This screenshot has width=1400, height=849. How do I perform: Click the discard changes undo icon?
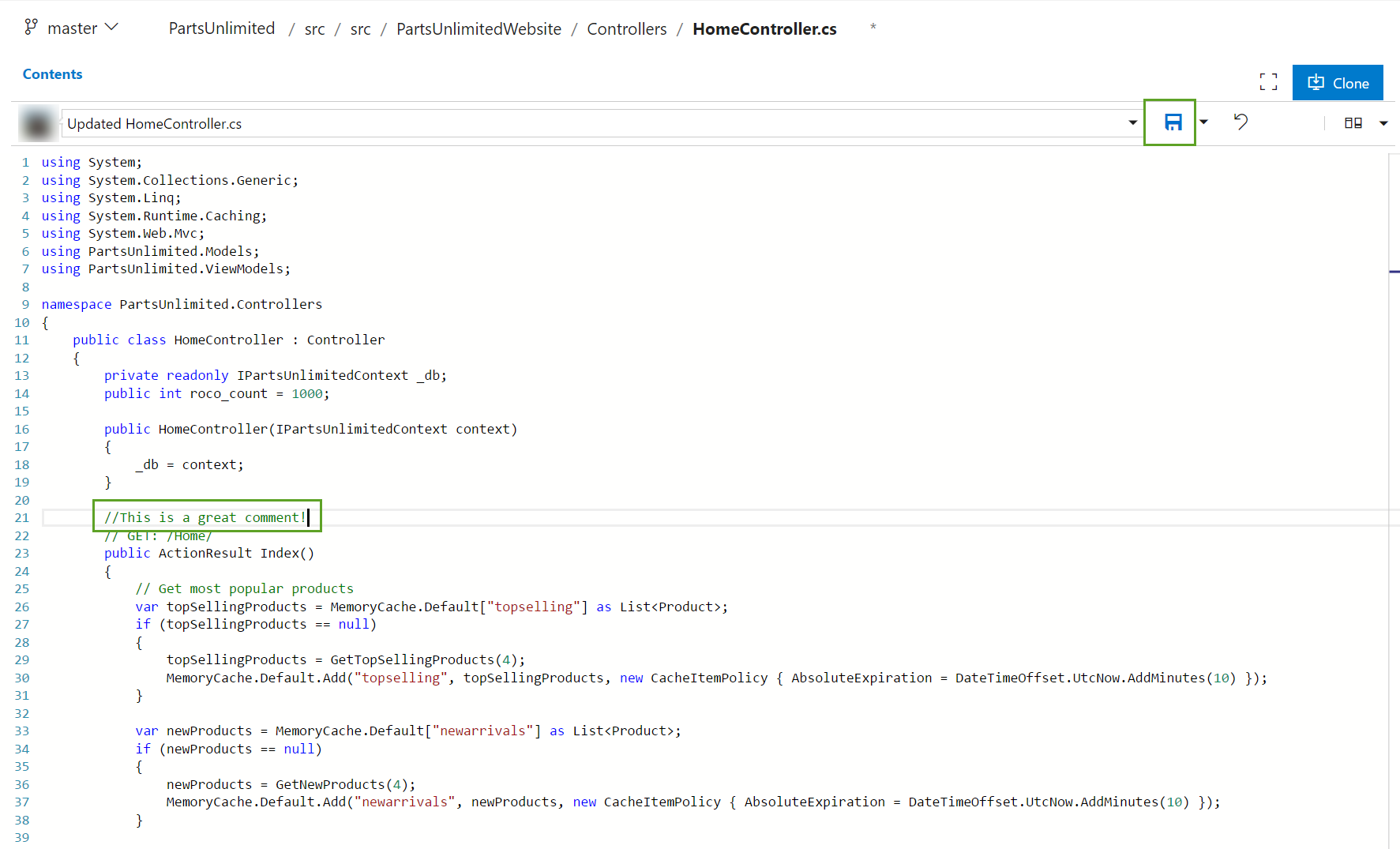pos(1240,122)
